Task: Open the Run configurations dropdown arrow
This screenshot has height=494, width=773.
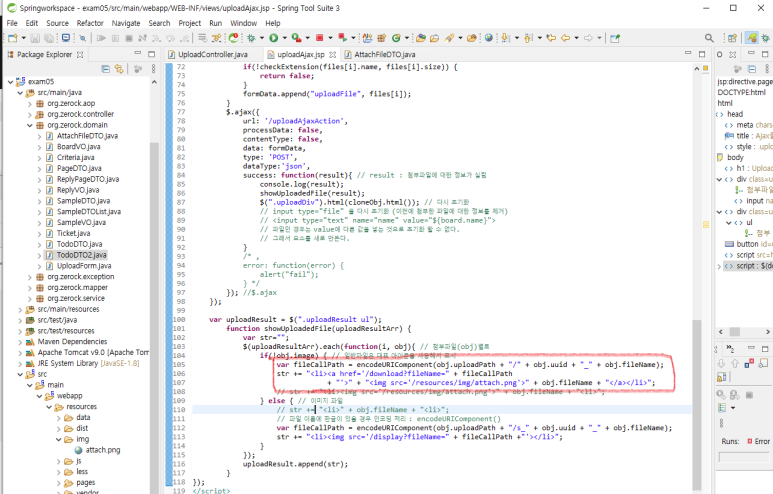Action: [284, 38]
